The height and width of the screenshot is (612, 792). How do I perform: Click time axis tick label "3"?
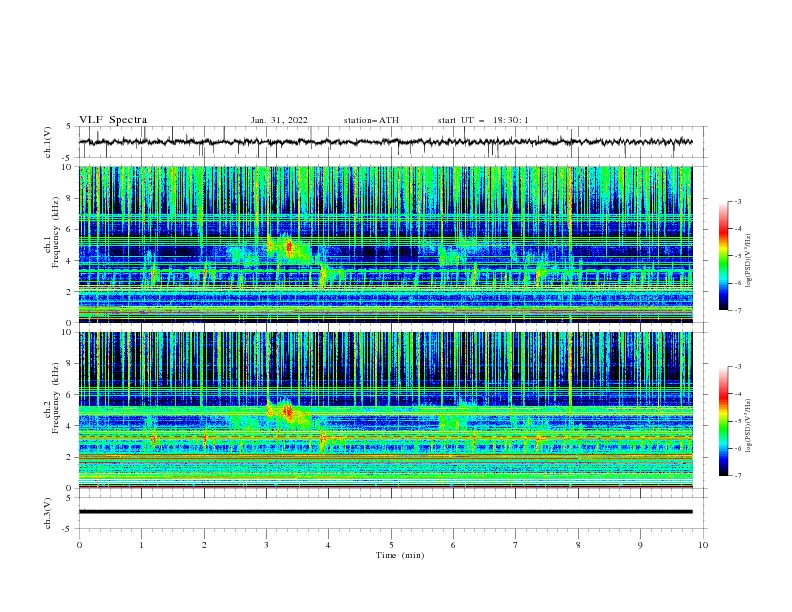(x=267, y=545)
